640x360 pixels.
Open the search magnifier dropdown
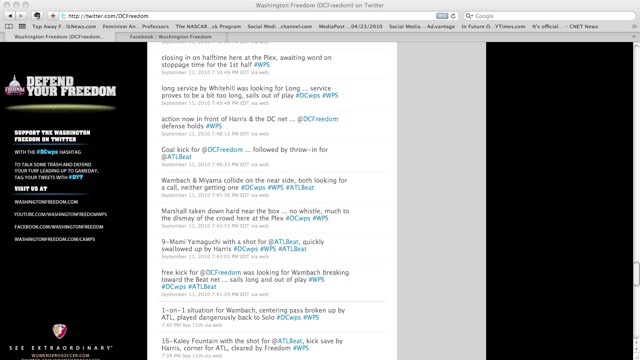(469, 16)
